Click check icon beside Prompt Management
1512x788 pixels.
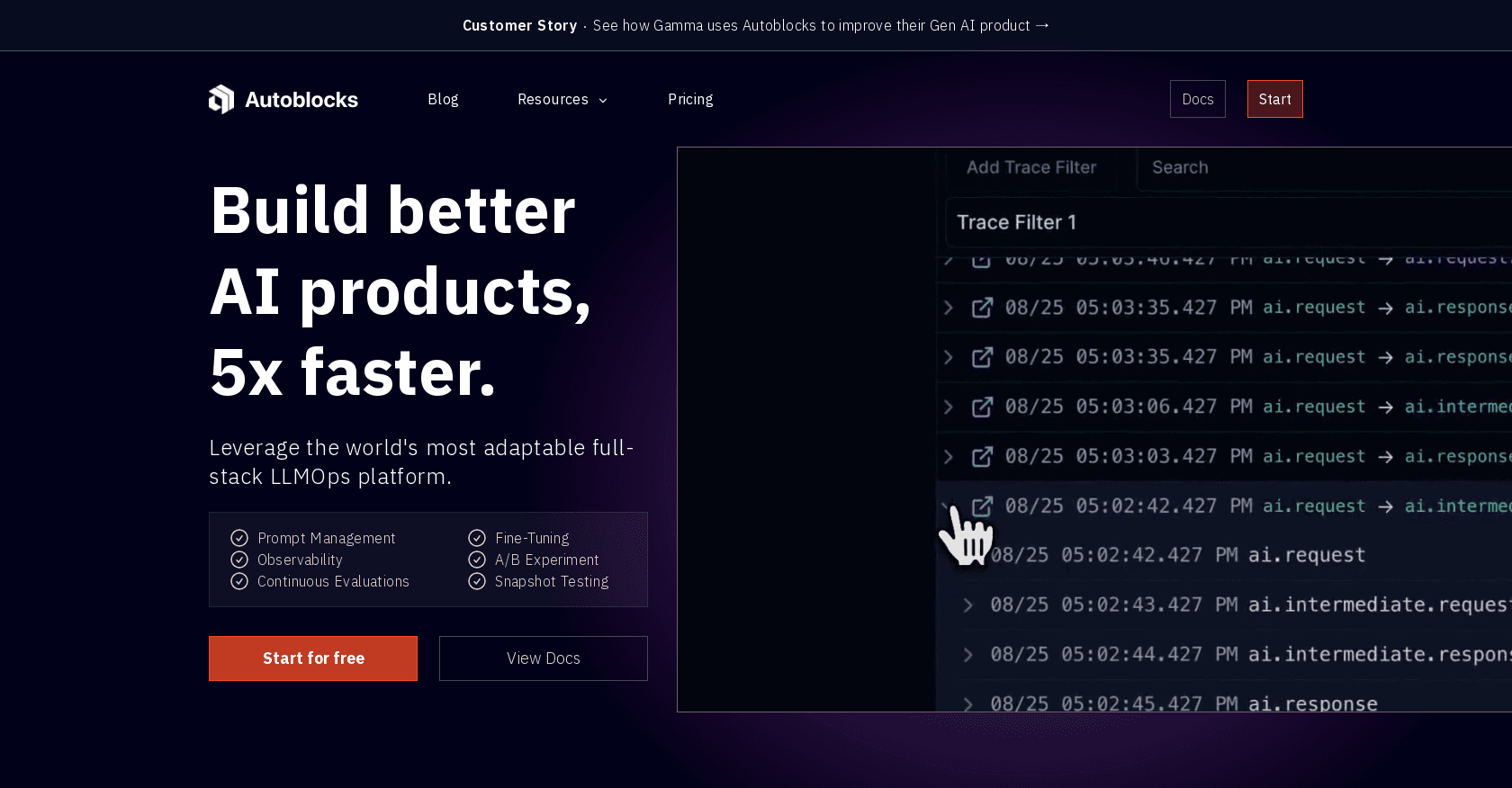click(239, 538)
